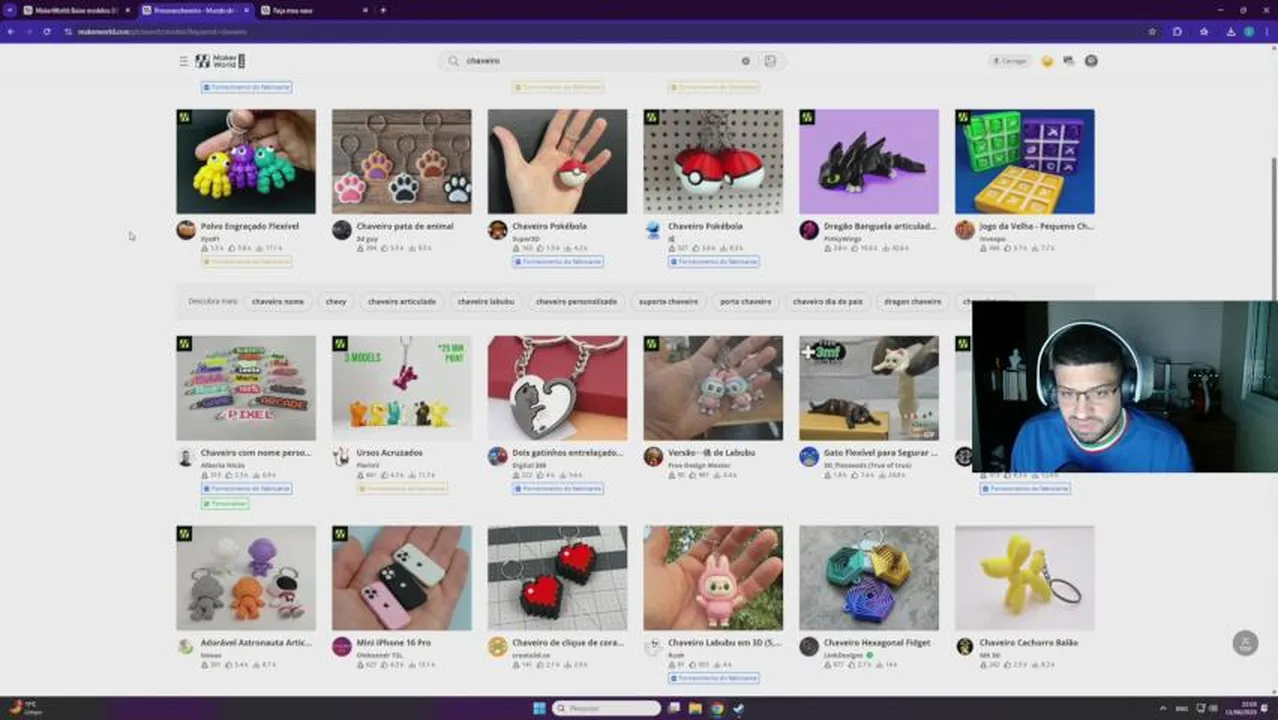Open Polvo Engraçado Flexível thumbnail
The width and height of the screenshot is (1278, 720).
(246, 161)
